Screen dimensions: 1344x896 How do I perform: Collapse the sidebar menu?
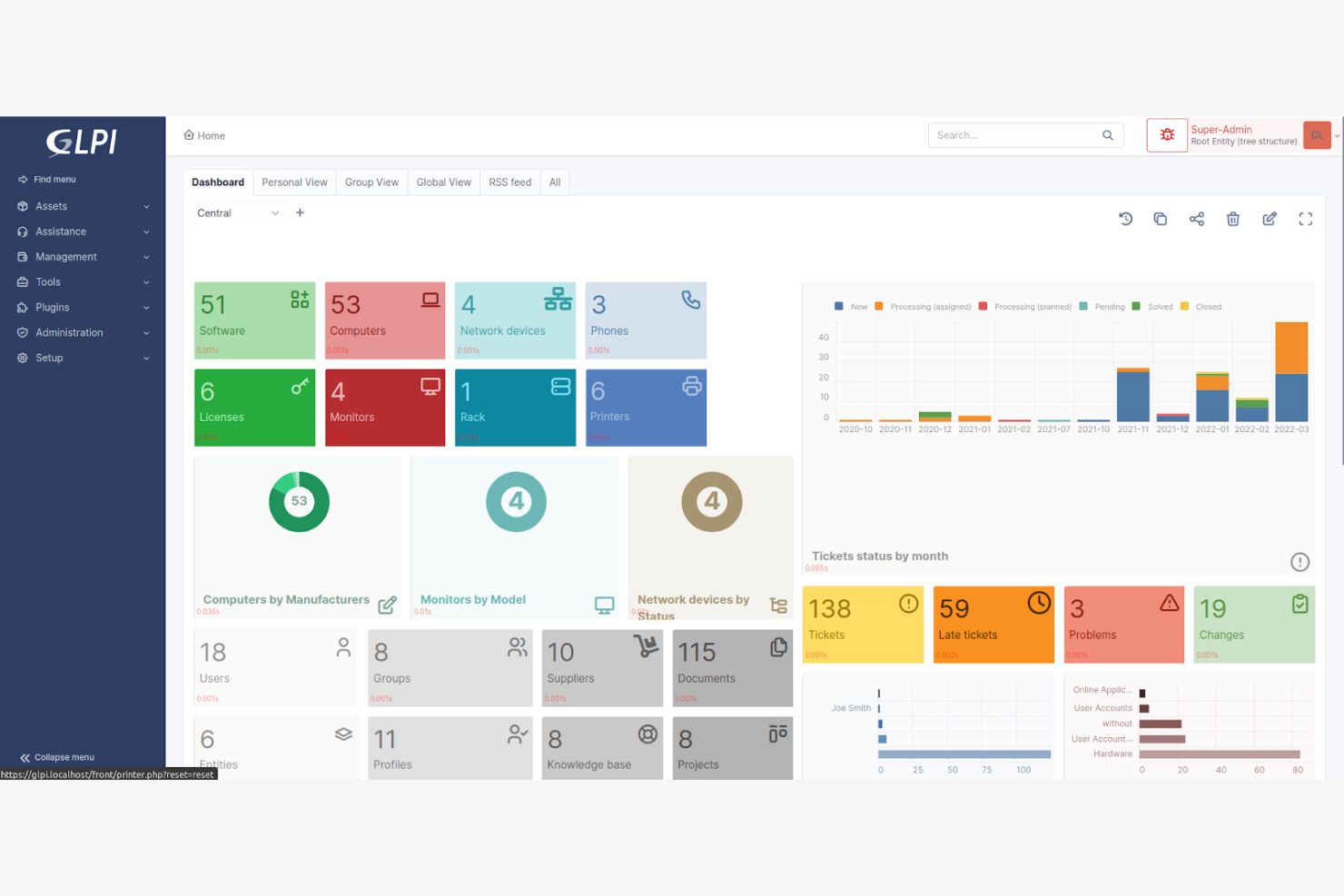56,757
